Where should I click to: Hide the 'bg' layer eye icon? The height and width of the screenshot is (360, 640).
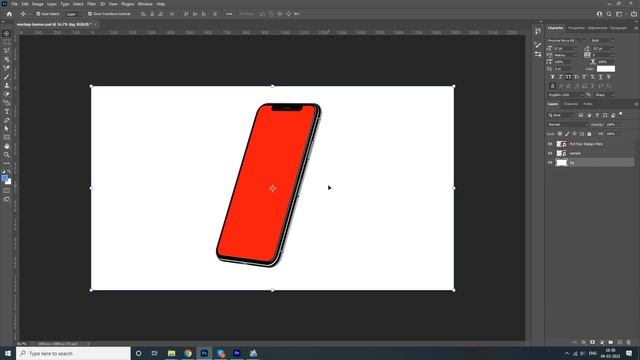(550, 162)
